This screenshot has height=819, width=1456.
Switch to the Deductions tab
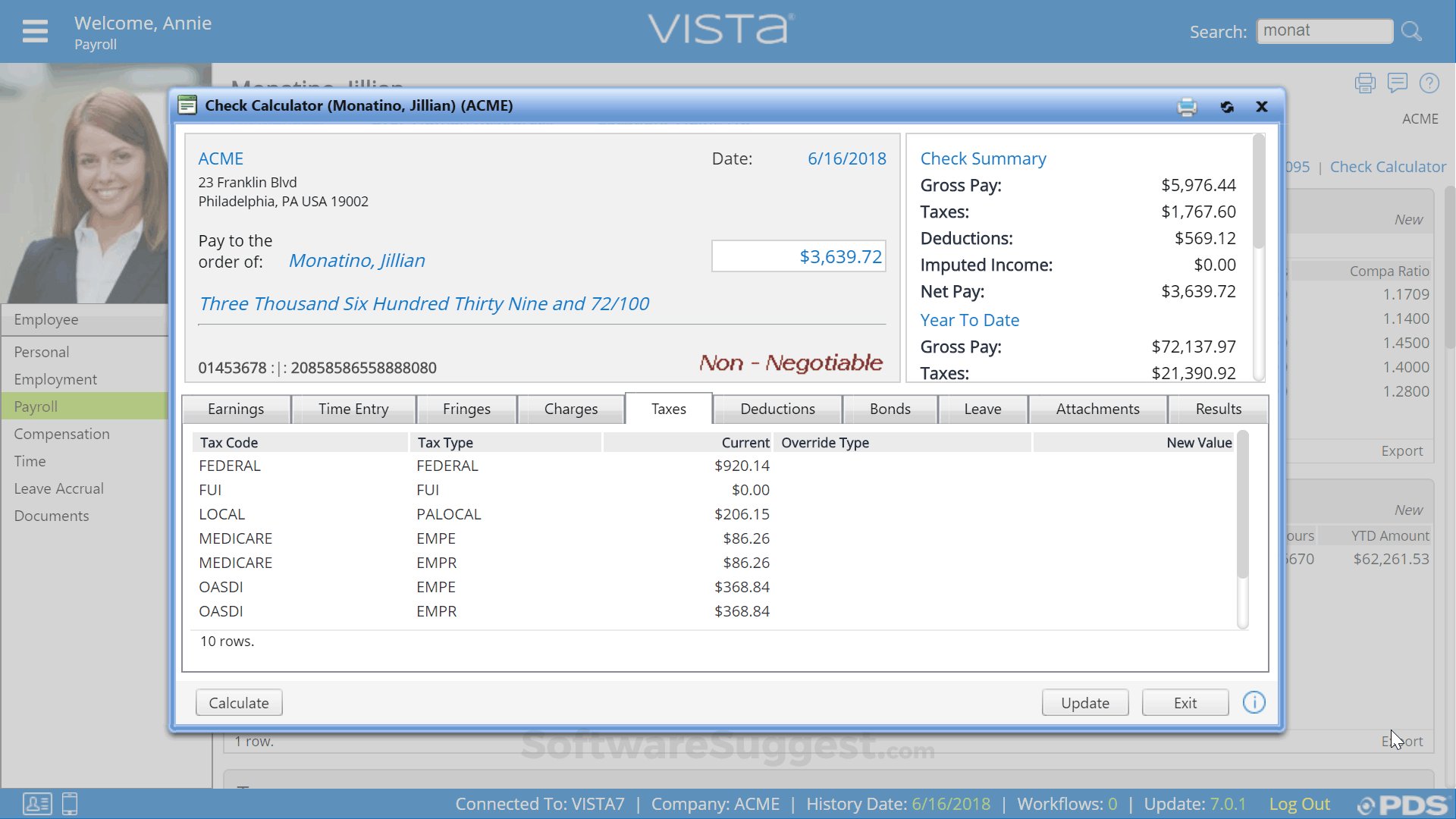click(x=777, y=409)
